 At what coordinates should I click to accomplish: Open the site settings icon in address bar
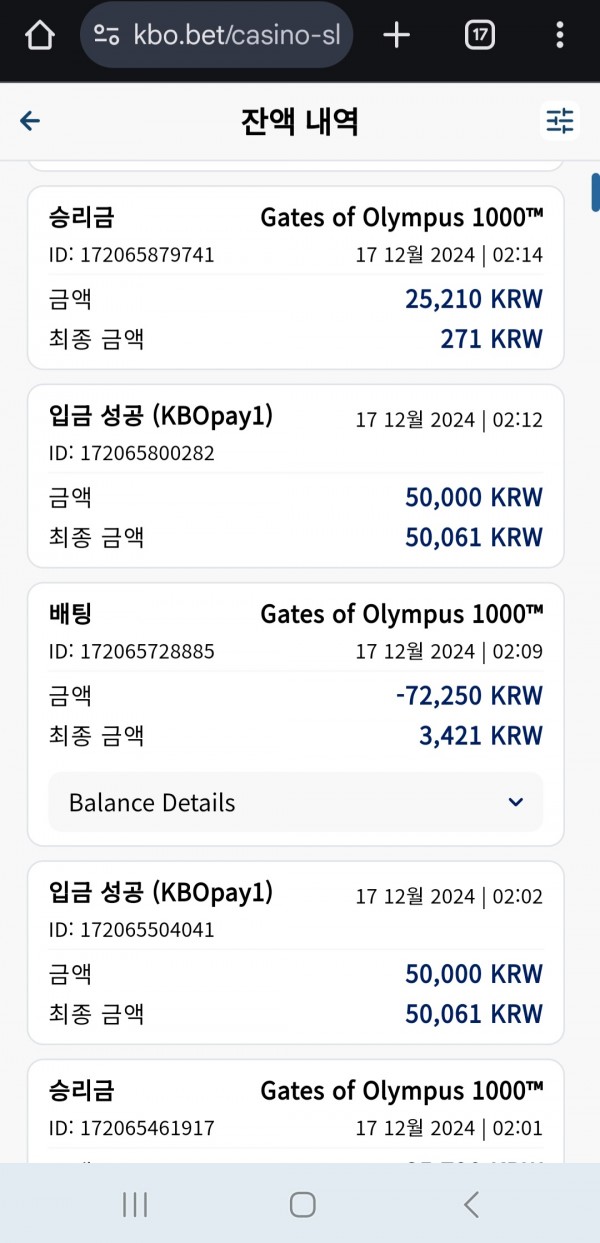coord(107,36)
